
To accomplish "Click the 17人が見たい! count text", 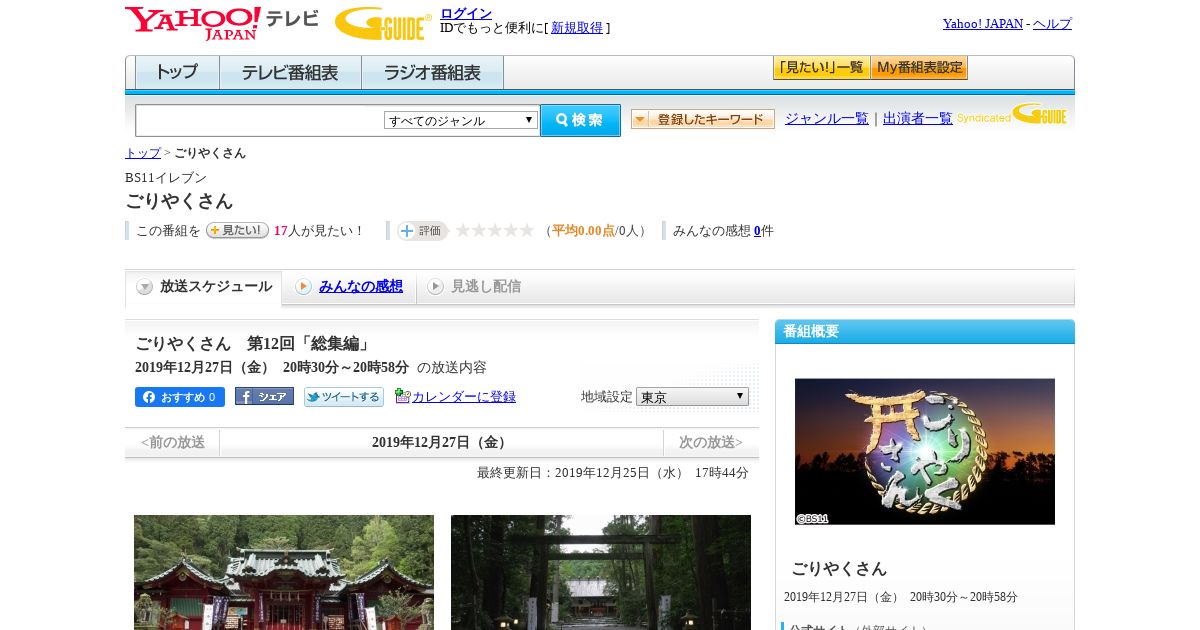I will tap(319, 231).
